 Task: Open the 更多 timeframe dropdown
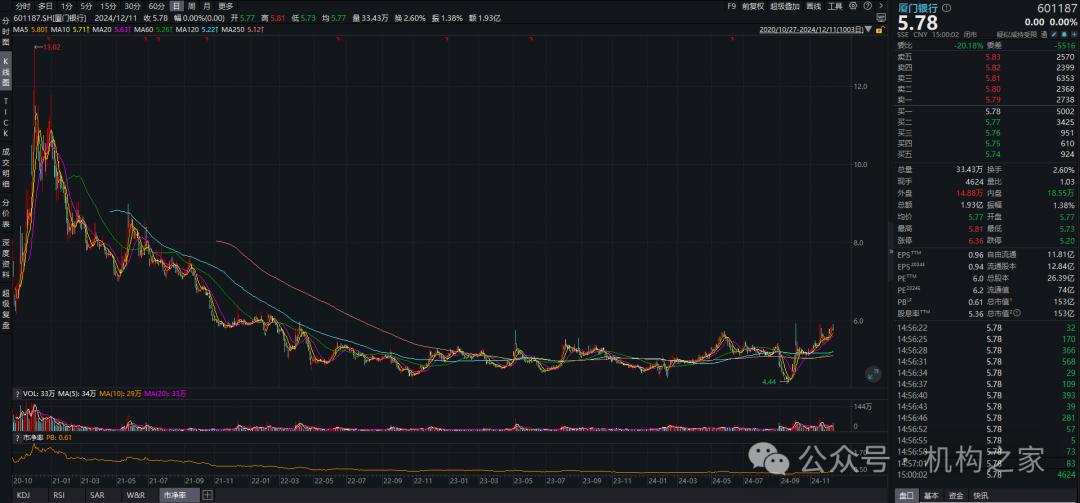(x=226, y=6)
